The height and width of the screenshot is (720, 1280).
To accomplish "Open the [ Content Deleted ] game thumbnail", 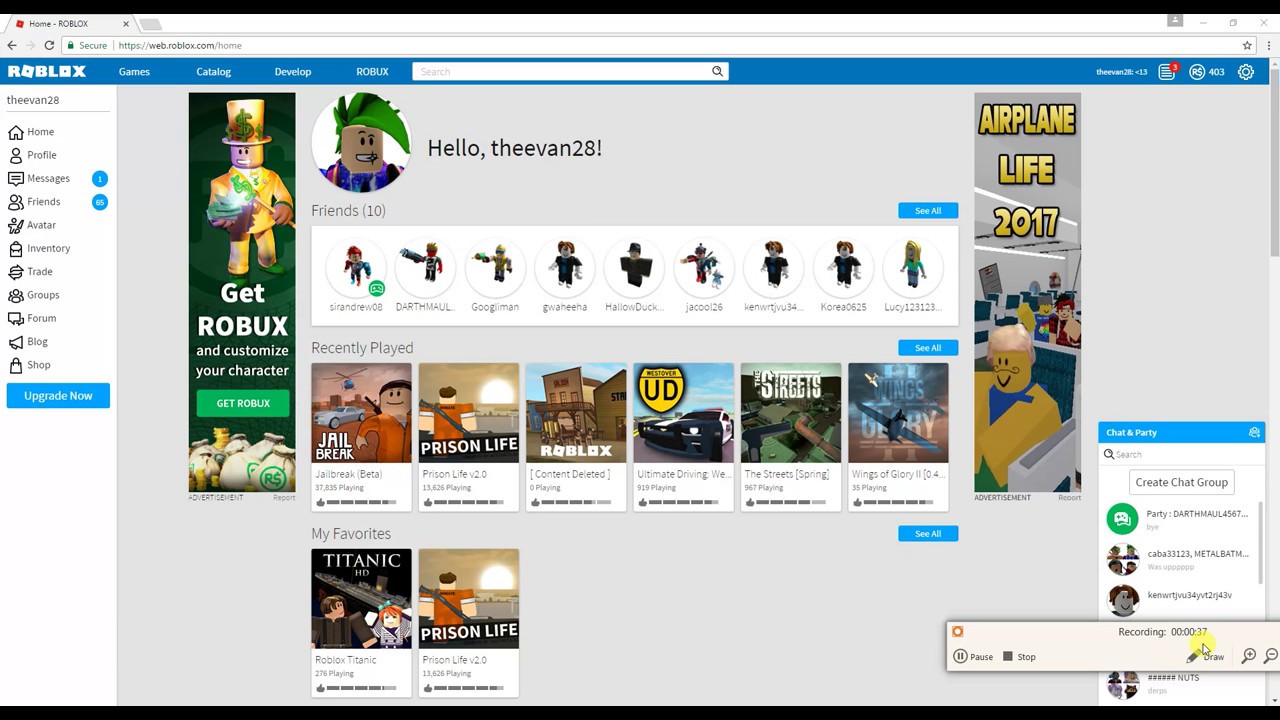I will coord(576,413).
